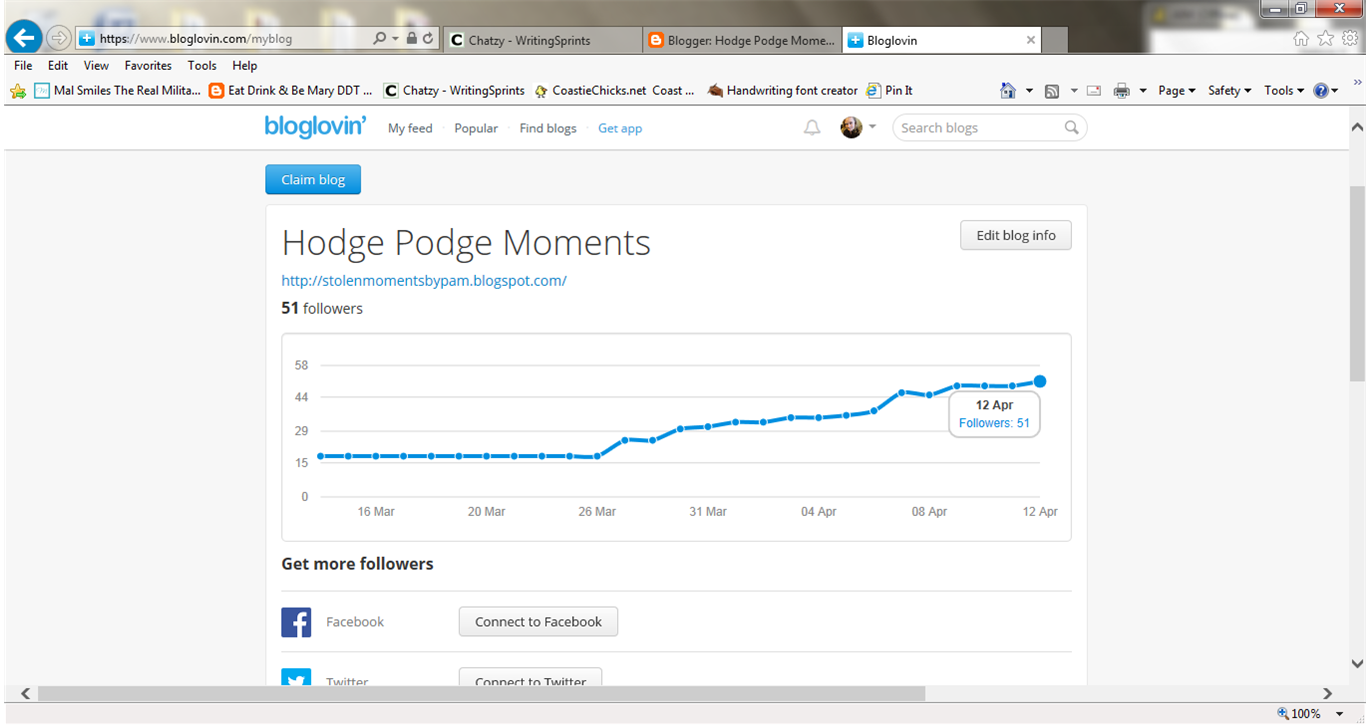Viewport: 1366px width, 725px height.
Task: Open the zoom level dropdown arrow near 100%
Action: [x=1339, y=714]
